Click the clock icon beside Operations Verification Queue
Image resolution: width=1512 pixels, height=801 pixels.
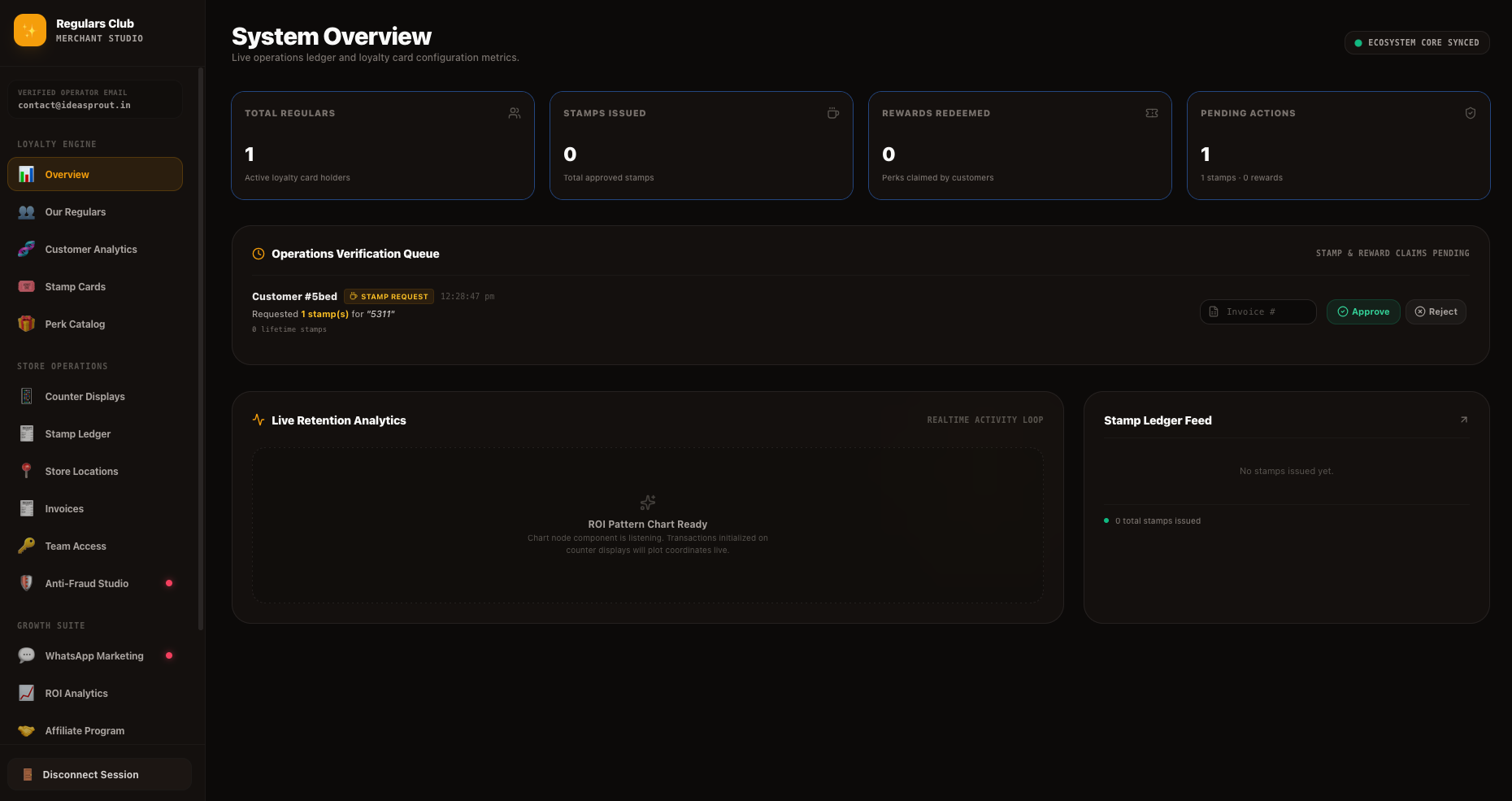click(259, 254)
